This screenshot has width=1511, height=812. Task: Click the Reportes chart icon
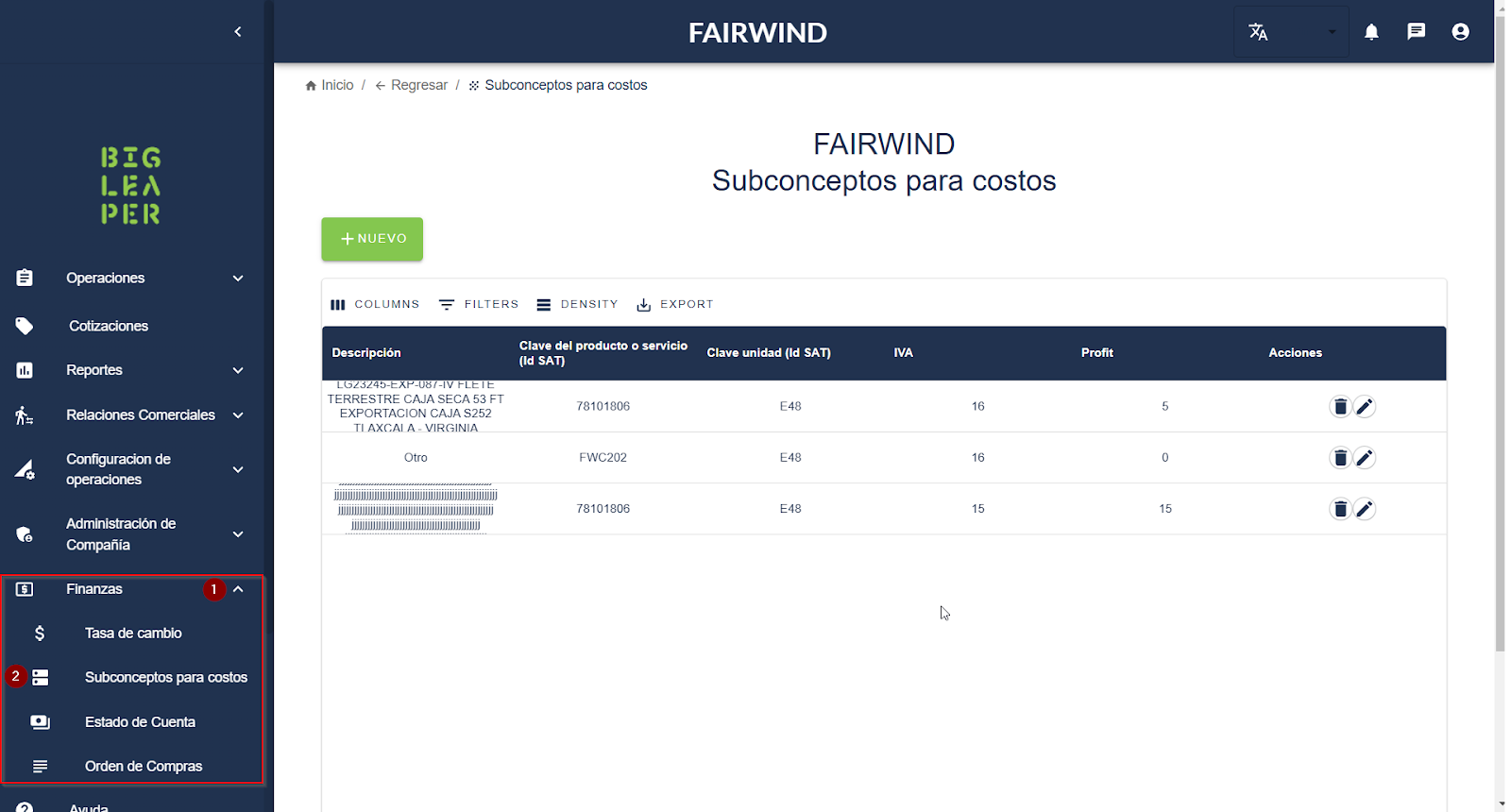coord(25,370)
